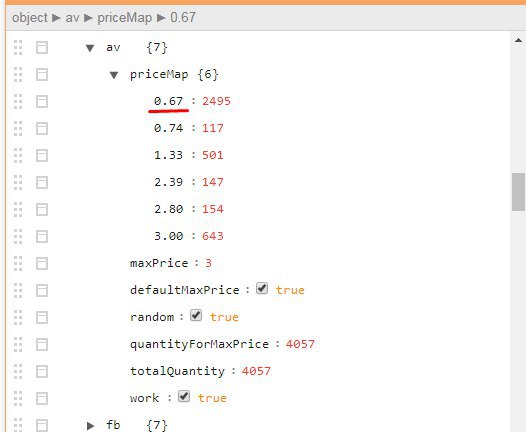Select the 0.74 key field
Viewport: 526px width, 432px height.
pos(168,128)
